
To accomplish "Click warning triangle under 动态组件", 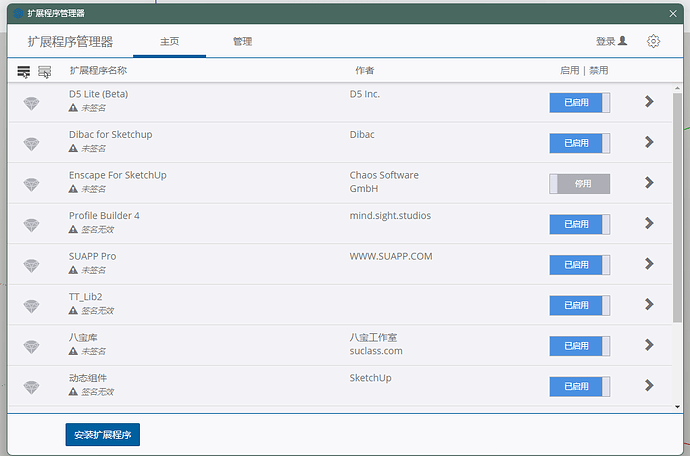I will pyautogui.click(x=73, y=391).
